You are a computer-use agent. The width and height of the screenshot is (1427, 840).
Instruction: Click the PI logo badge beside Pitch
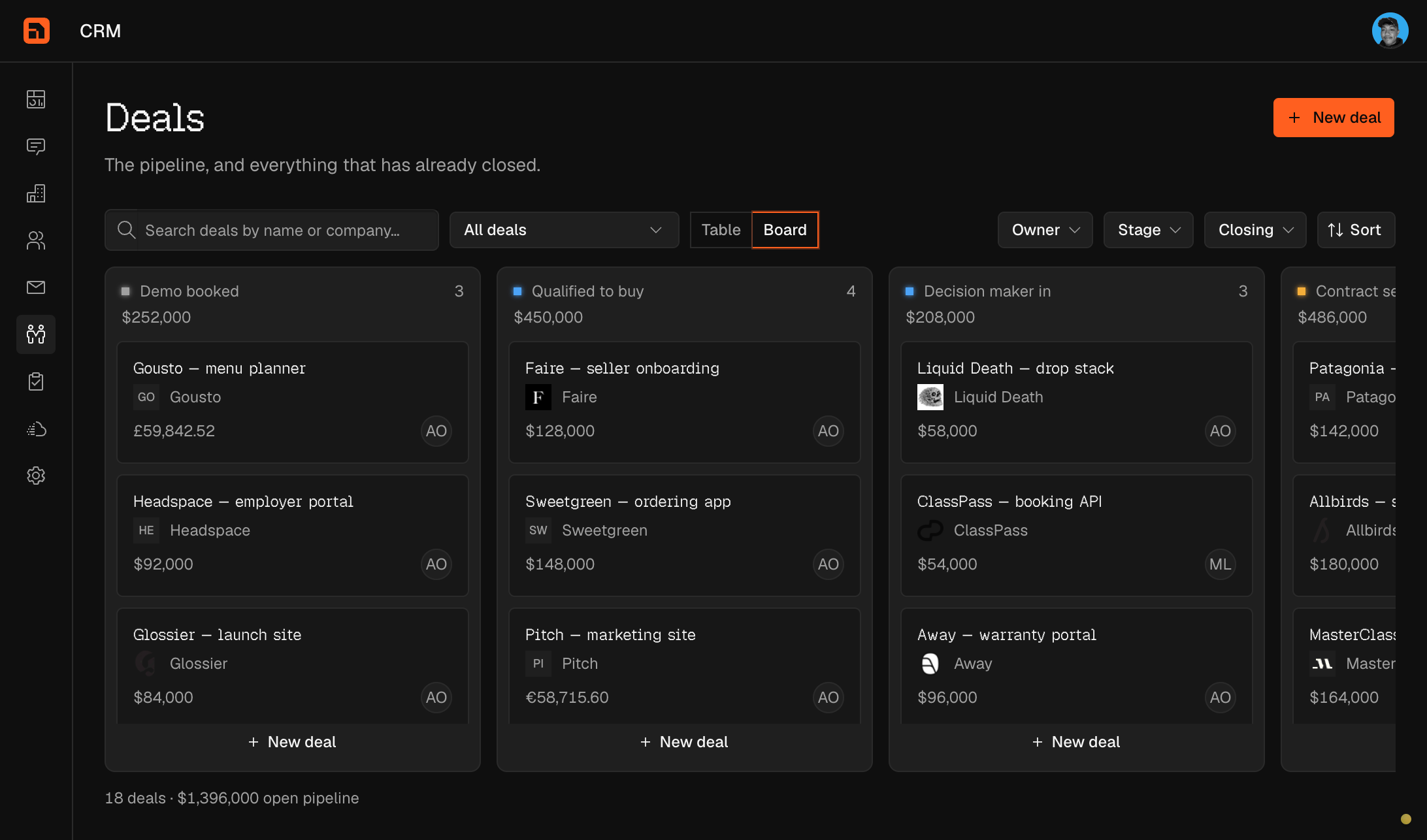[538, 664]
